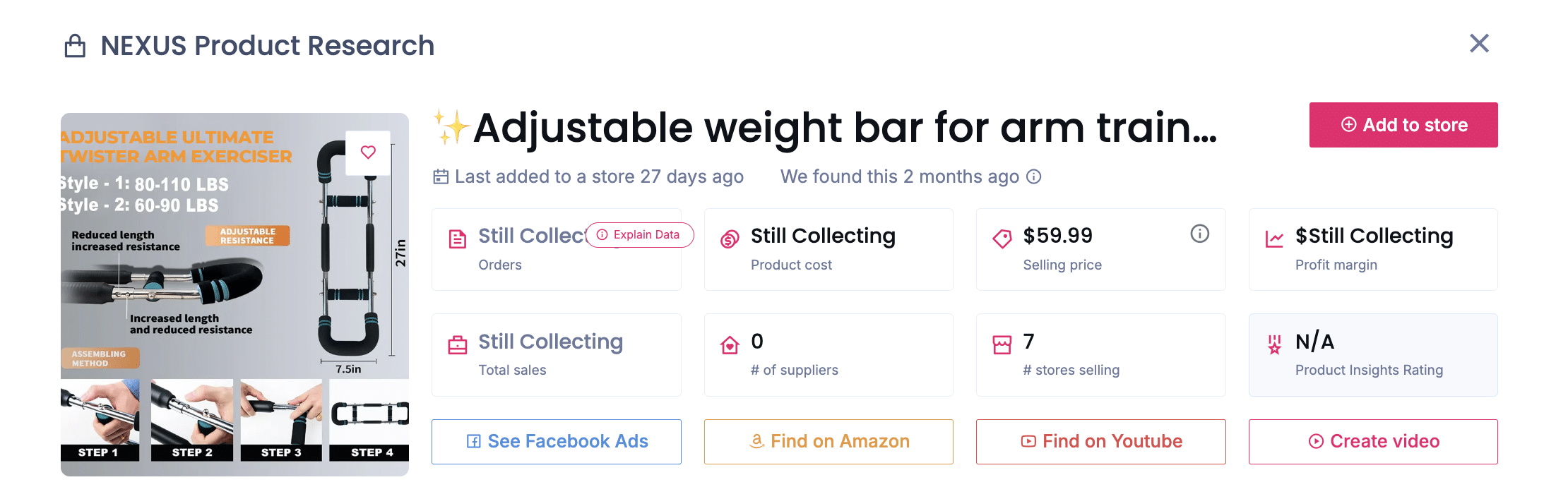Close the NEXUS Product Research dialog
This screenshot has width=1568, height=487.
coord(1479,44)
